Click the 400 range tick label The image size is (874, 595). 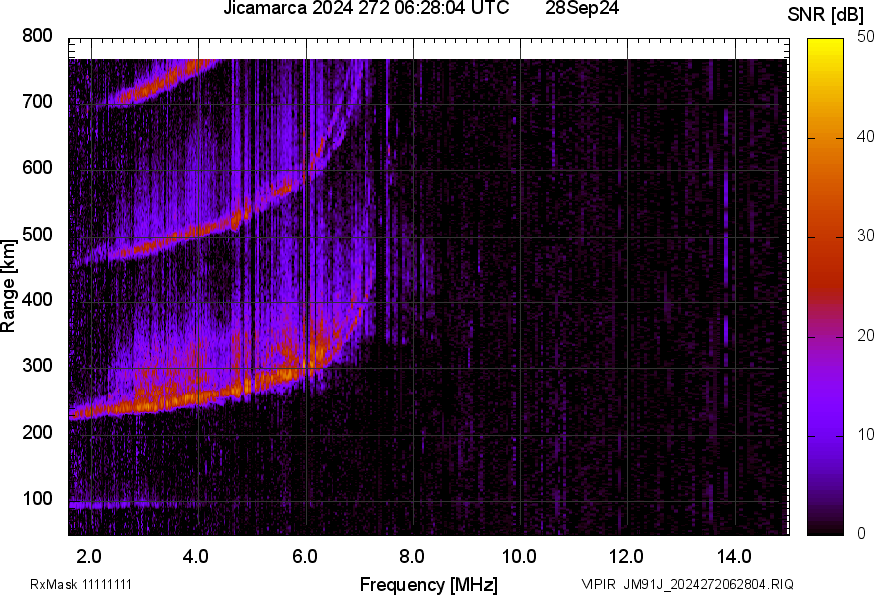tap(37, 300)
